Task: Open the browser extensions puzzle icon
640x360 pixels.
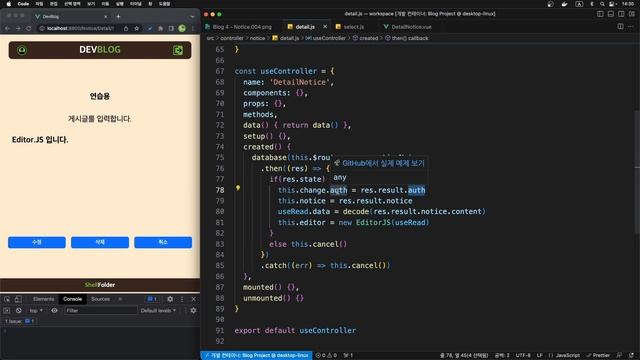Action: [x=160, y=28]
